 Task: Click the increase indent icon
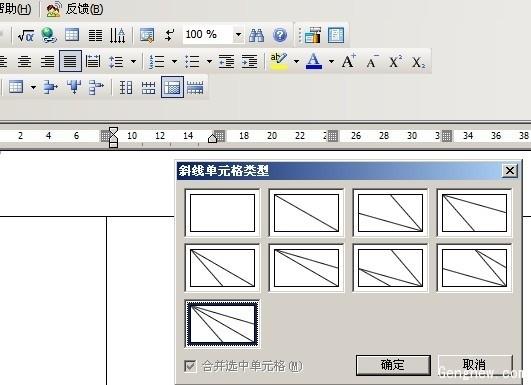pyautogui.click(x=249, y=62)
